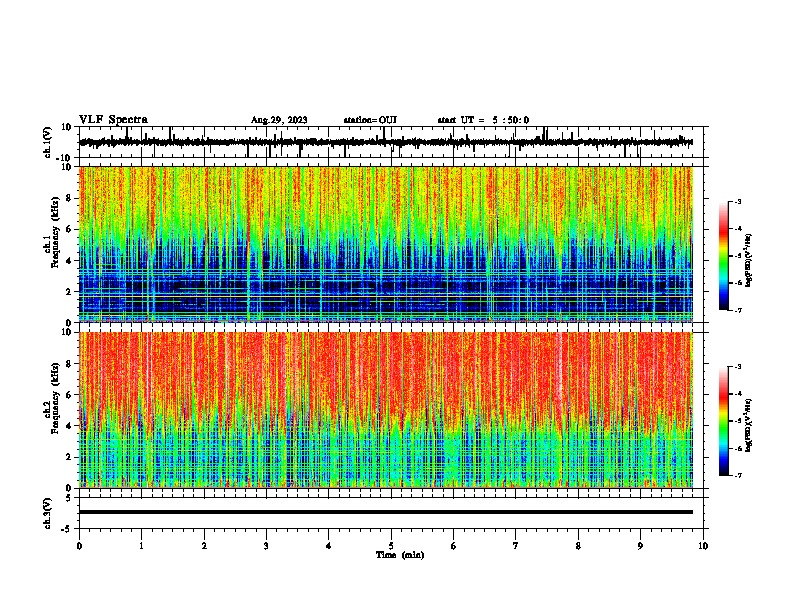This screenshot has width=792, height=612.
Task: Click the time axis tick label "2"
Action: [204, 546]
